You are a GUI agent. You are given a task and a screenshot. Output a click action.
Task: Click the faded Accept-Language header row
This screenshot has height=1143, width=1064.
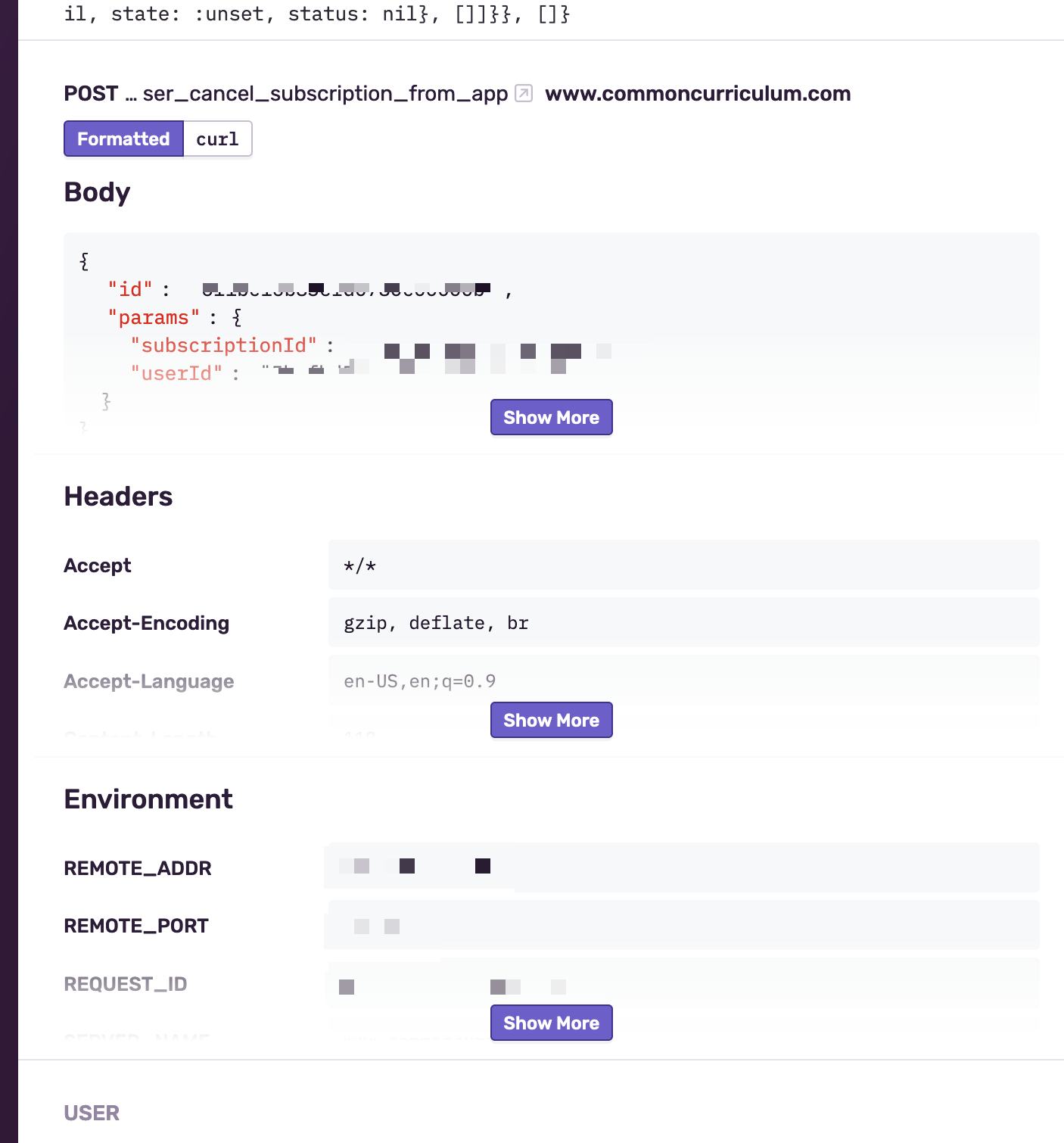[x=420, y=681]
